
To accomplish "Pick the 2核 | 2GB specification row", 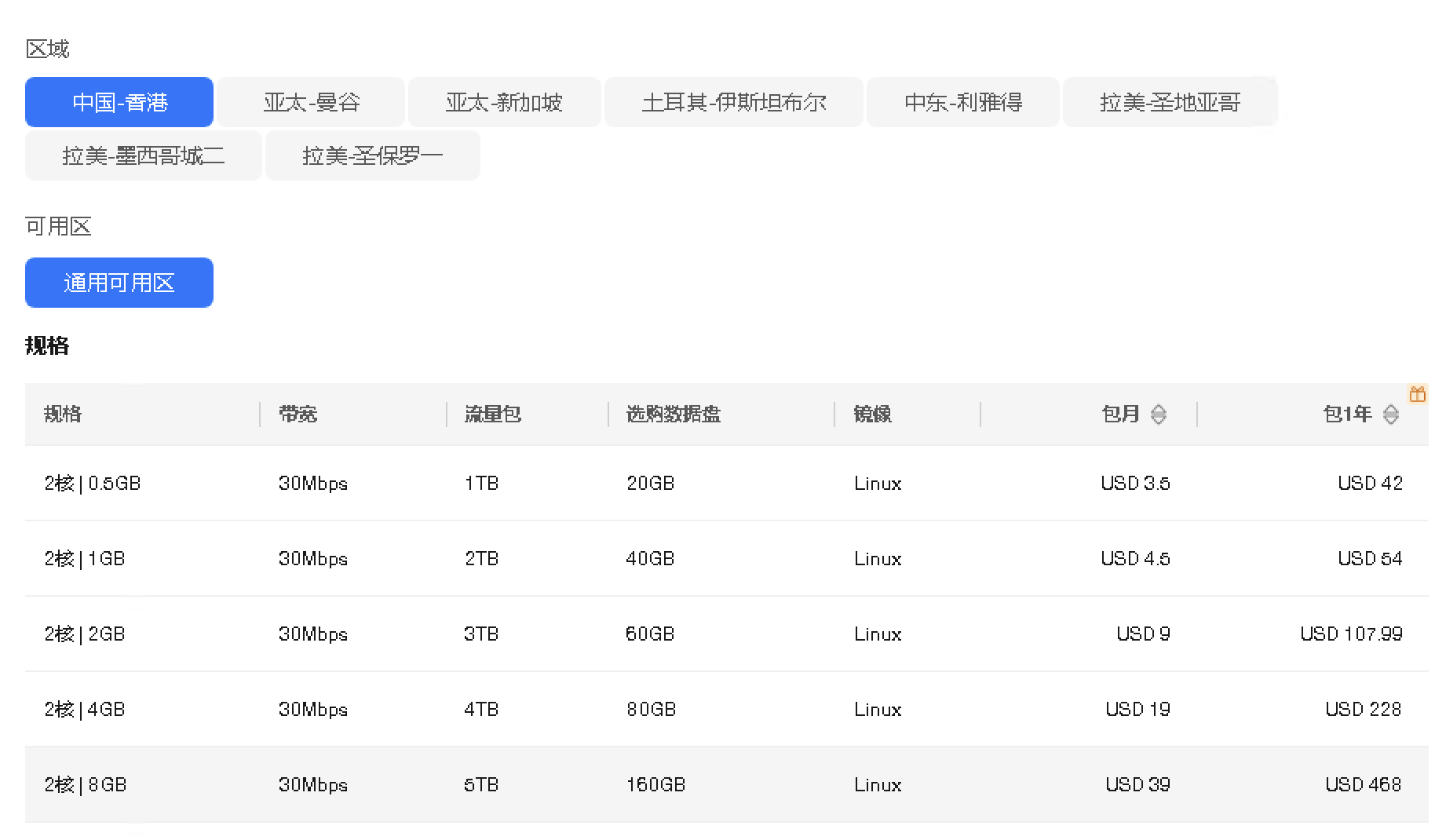I will tap(85, 634).
